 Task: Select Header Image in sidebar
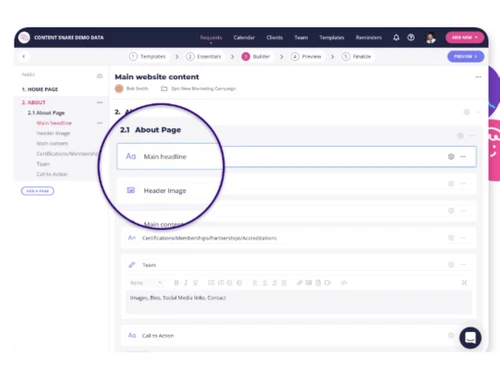(x=53, y=133)
